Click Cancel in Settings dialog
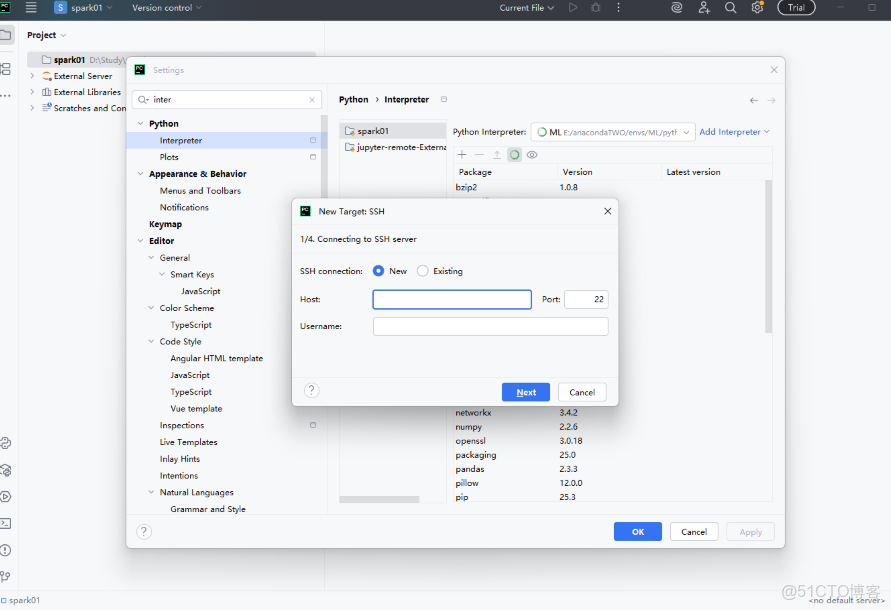891x610 pixels. point(694,532)
